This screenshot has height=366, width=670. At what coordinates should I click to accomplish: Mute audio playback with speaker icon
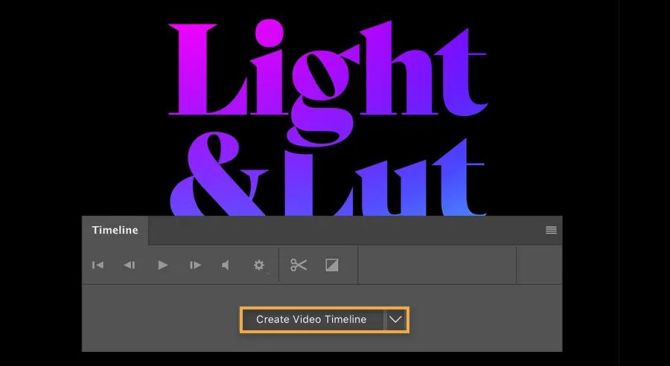(x=226, y=265)
